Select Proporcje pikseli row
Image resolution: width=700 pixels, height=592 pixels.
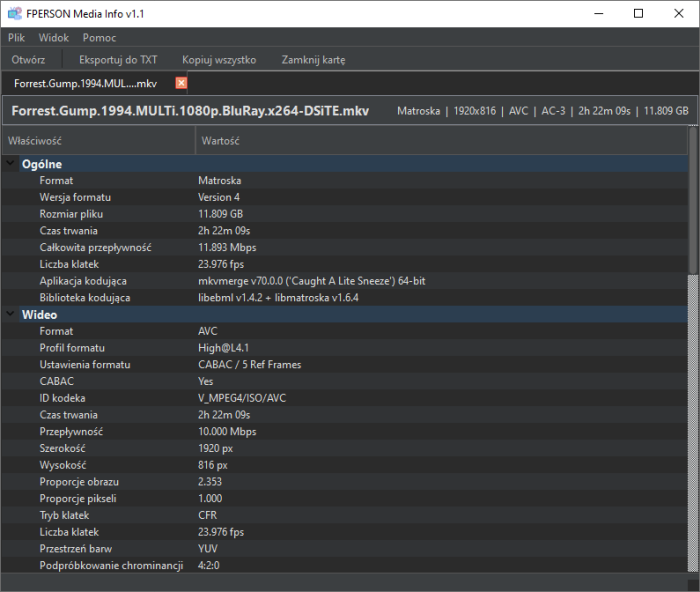pyautogui.click(x=345, y=499)
